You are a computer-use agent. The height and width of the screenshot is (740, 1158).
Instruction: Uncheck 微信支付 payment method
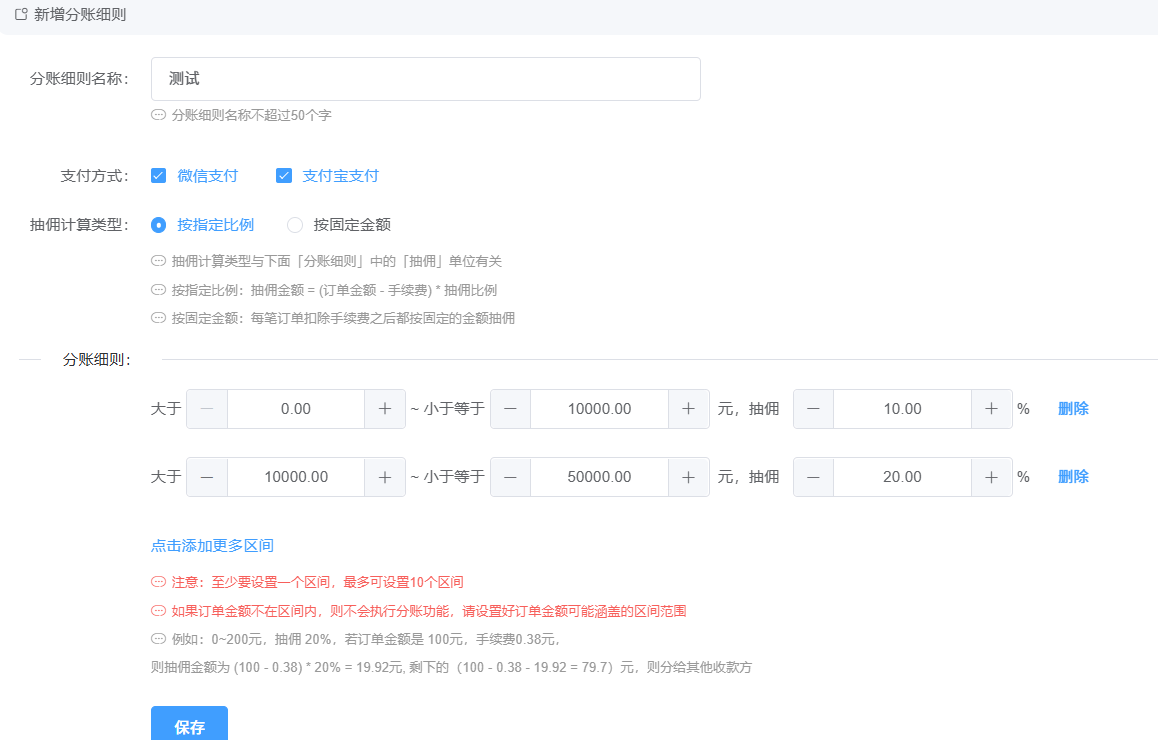click(x=158, y=176)
